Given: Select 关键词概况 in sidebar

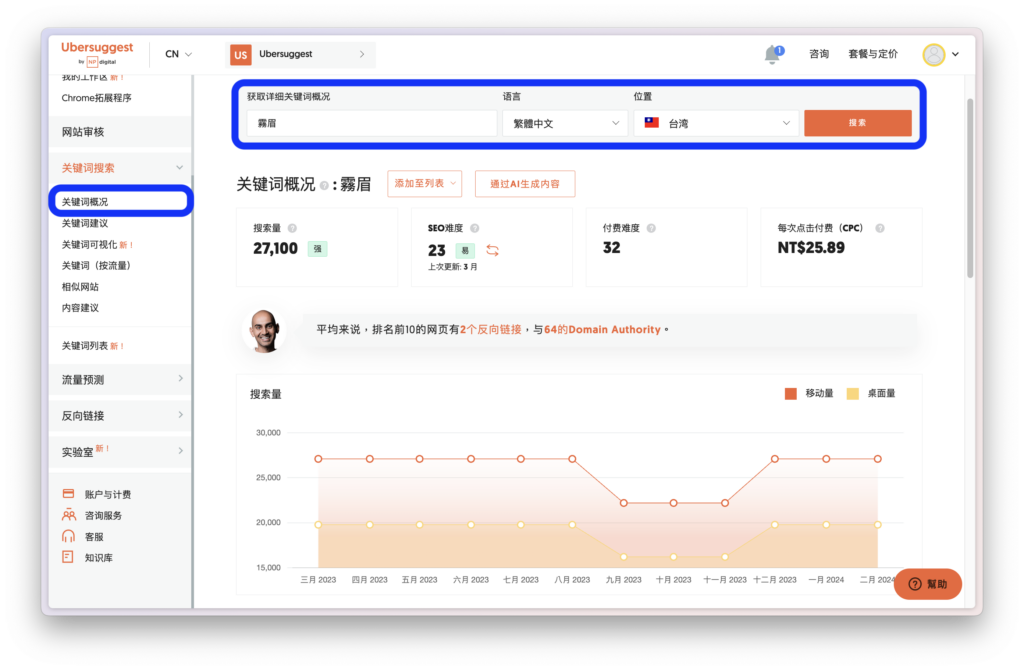Looking at the screenshot, I should 85,202.
